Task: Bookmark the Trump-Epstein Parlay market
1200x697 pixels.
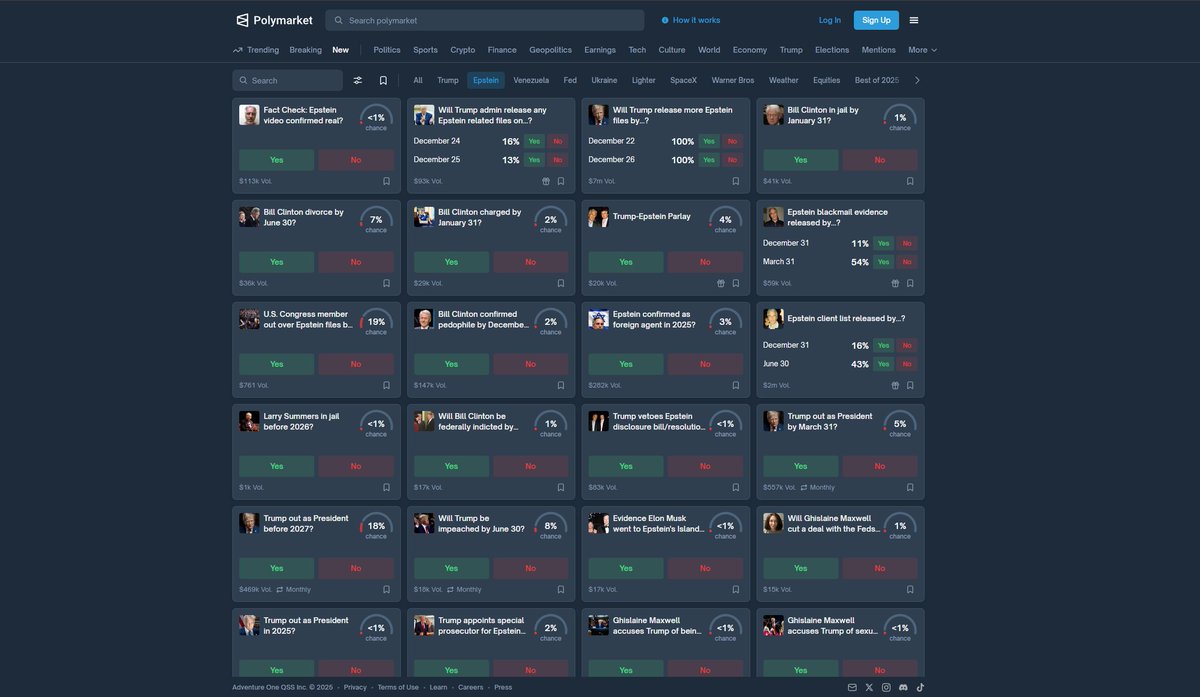Action: click(x=736, y=283)
